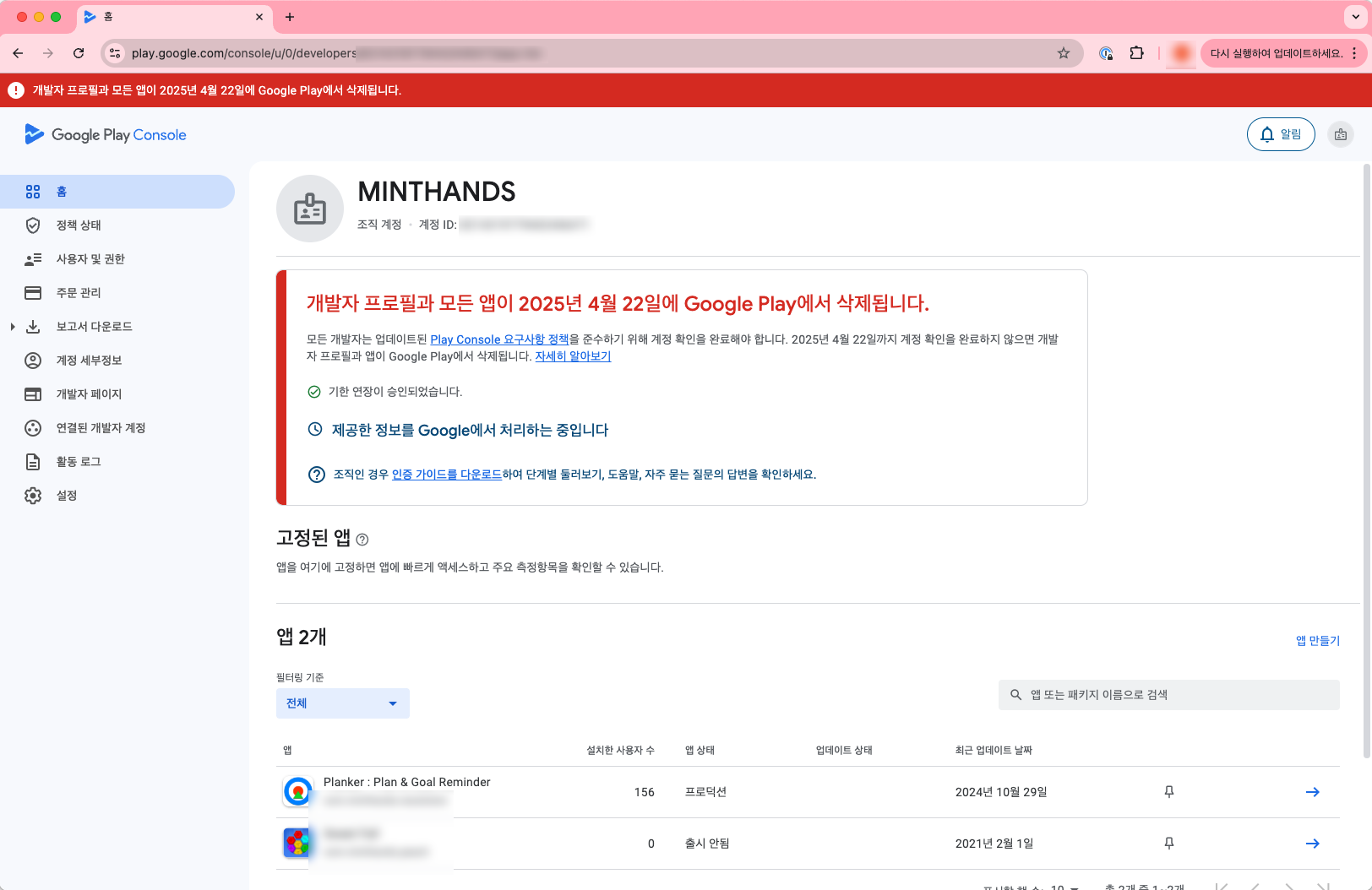Image resolution: width=1372 pixels, height=890 pixels.
Task: Open the 홈 sidebar item
Action: 117,192
